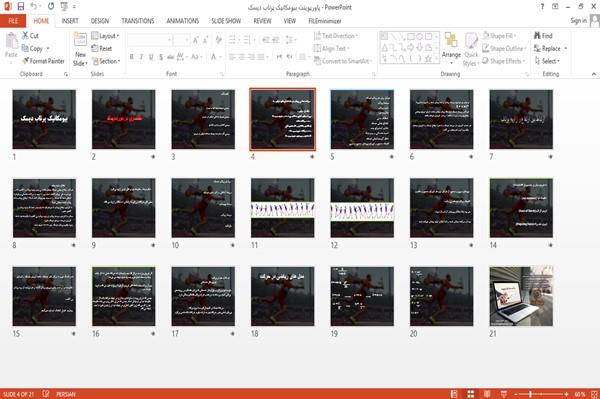
Task: Click the Format Painter brush icon
Action: (25, 61)
